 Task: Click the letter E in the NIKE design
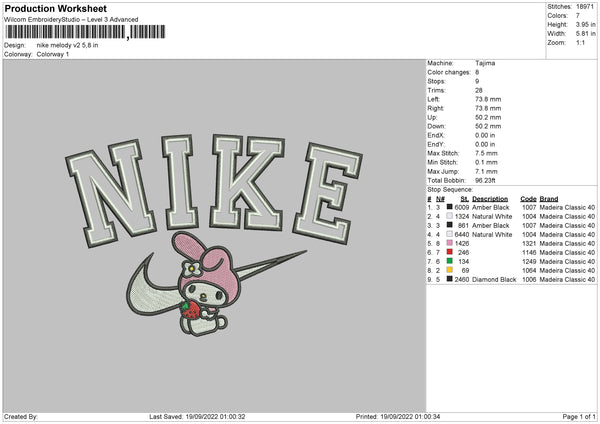click(327, 193)
